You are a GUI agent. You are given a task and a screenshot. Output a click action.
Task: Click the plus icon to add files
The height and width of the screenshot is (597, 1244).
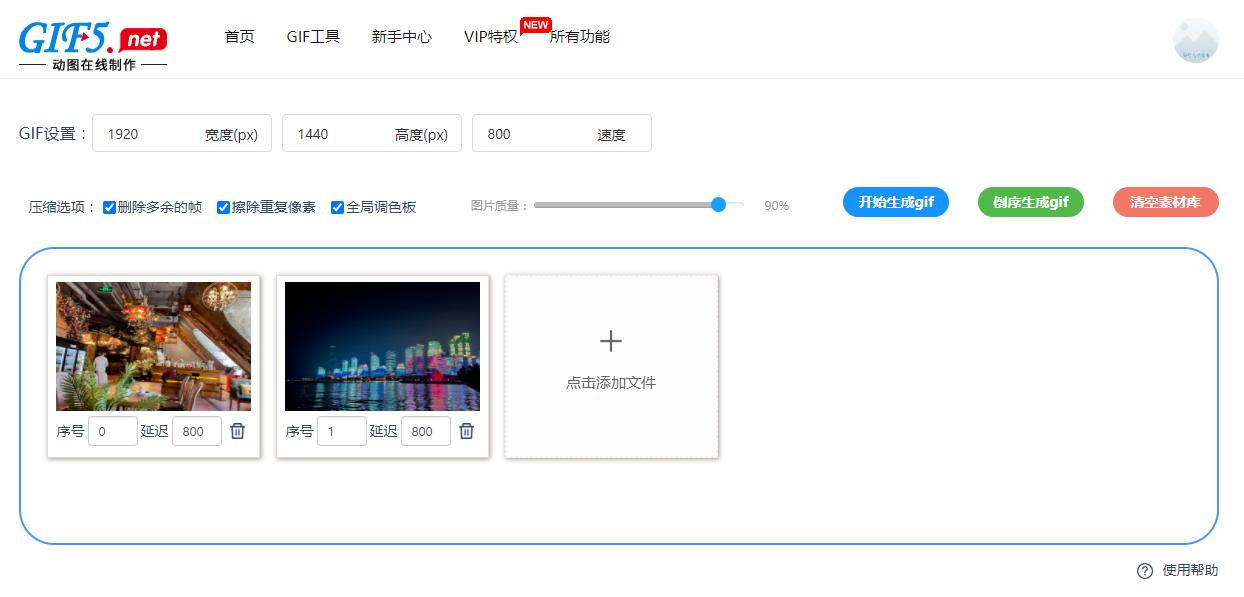[x=610, y=341]
